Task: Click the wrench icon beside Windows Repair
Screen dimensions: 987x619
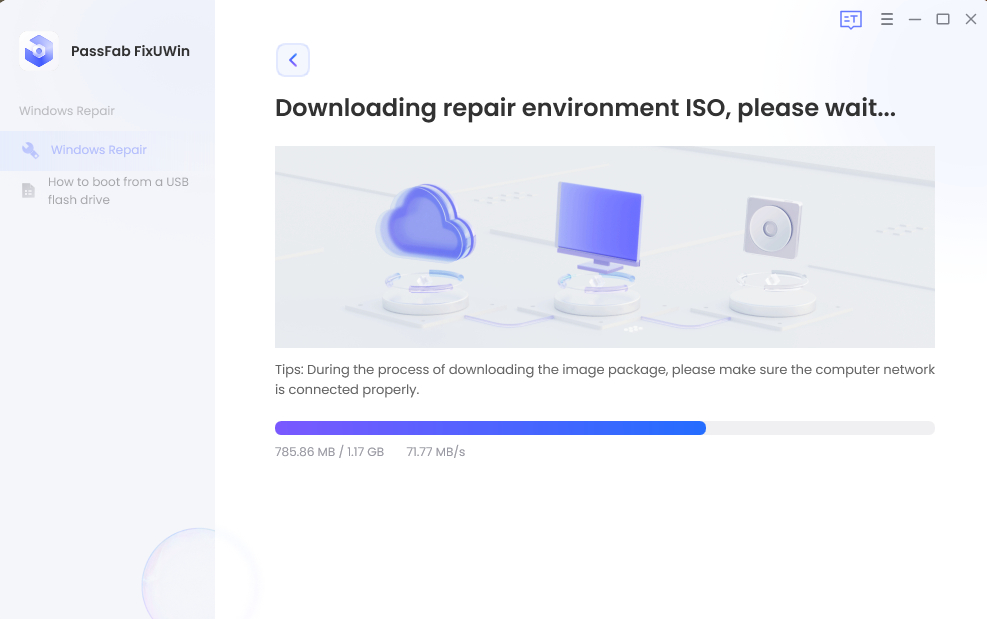Action: click(30, 150)
